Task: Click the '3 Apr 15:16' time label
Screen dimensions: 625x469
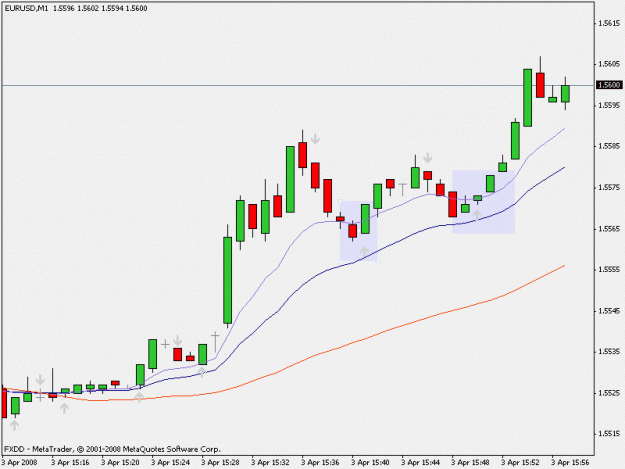Action: 70,463
